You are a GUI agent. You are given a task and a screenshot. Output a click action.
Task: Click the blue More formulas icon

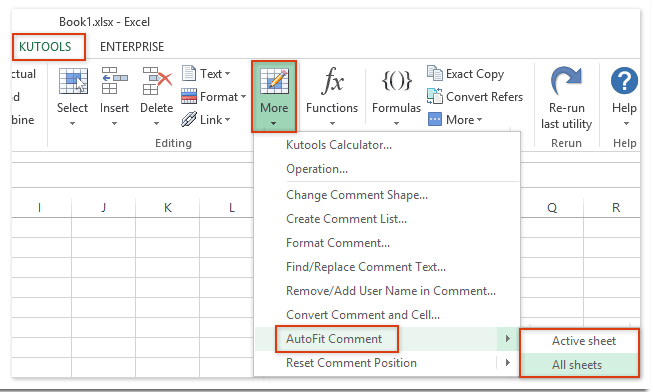(435, 120)
